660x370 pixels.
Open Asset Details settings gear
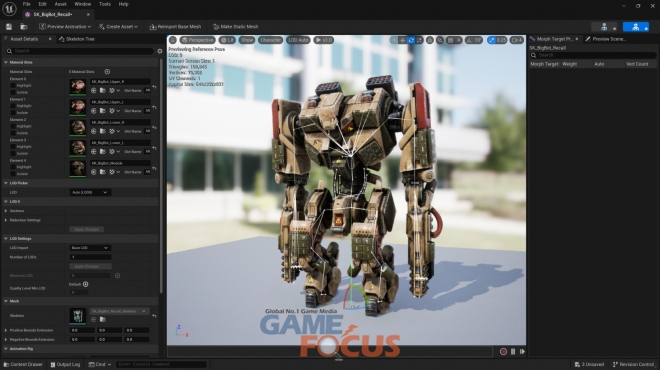160,51
